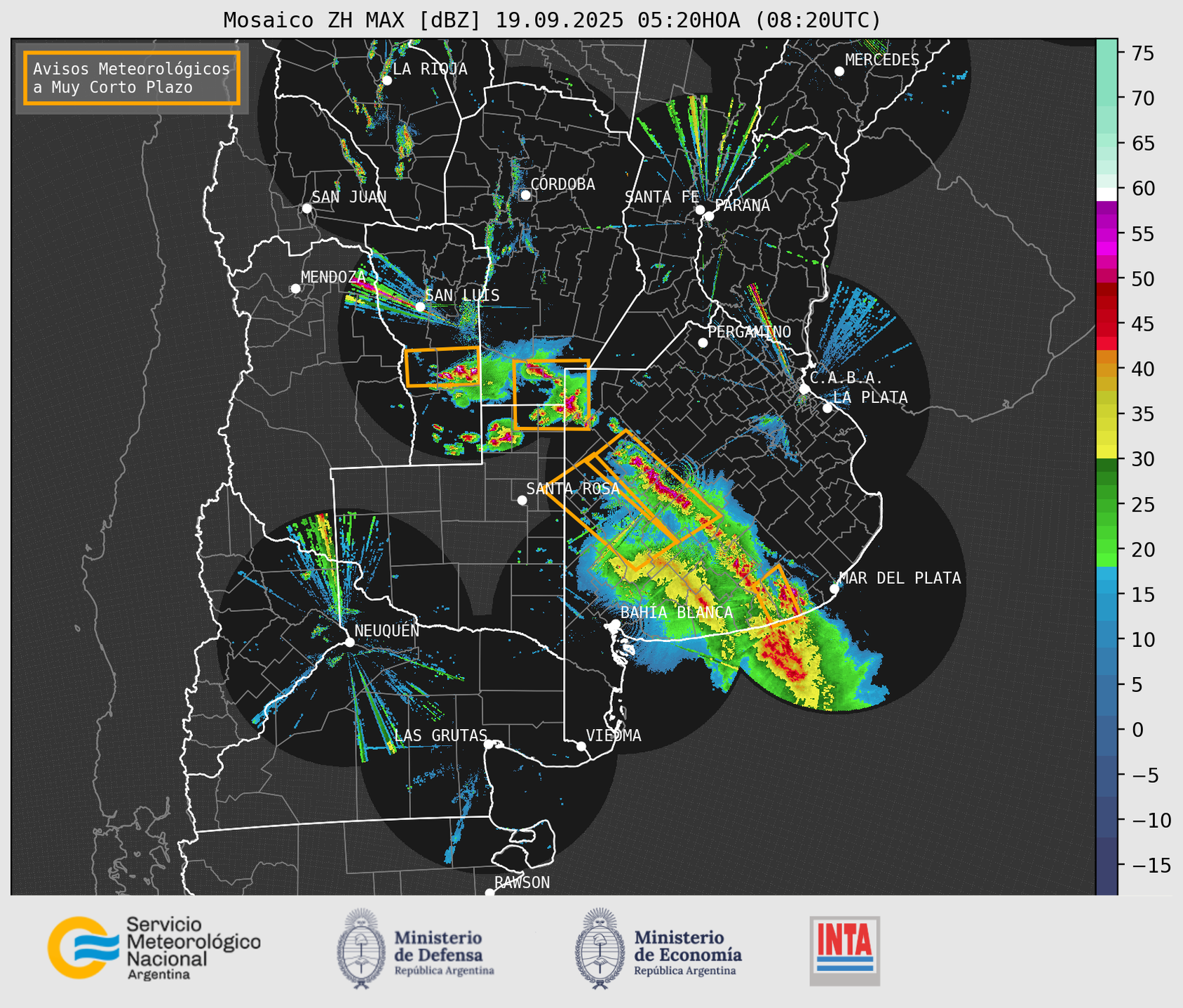Click the VIEDMA city label
The image size is (1183, 1008).
click(614, 735)
